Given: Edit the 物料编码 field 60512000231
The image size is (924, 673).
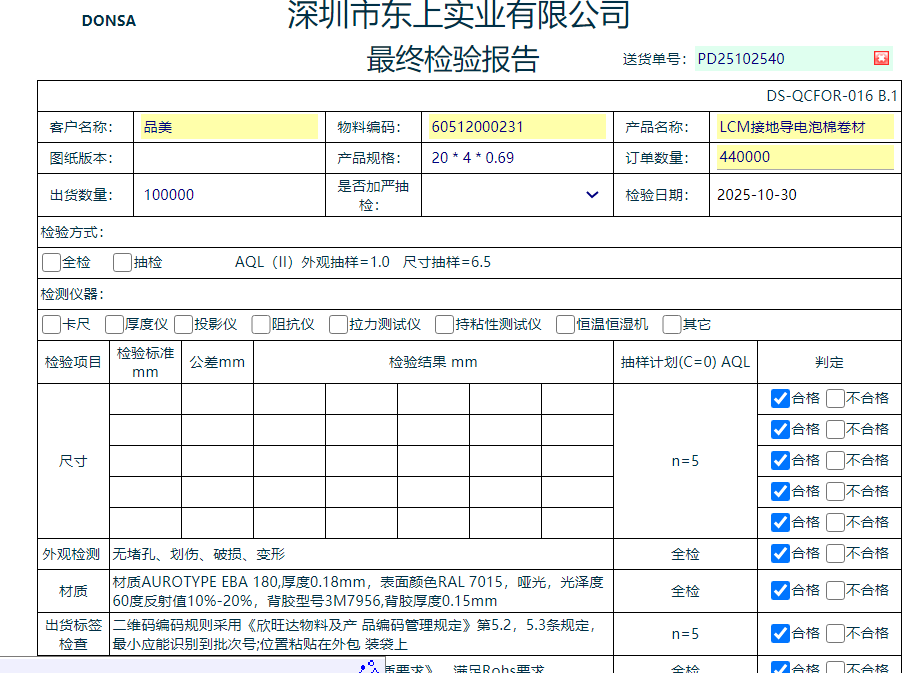Looking at the screenshot, I should coord(515,127).
